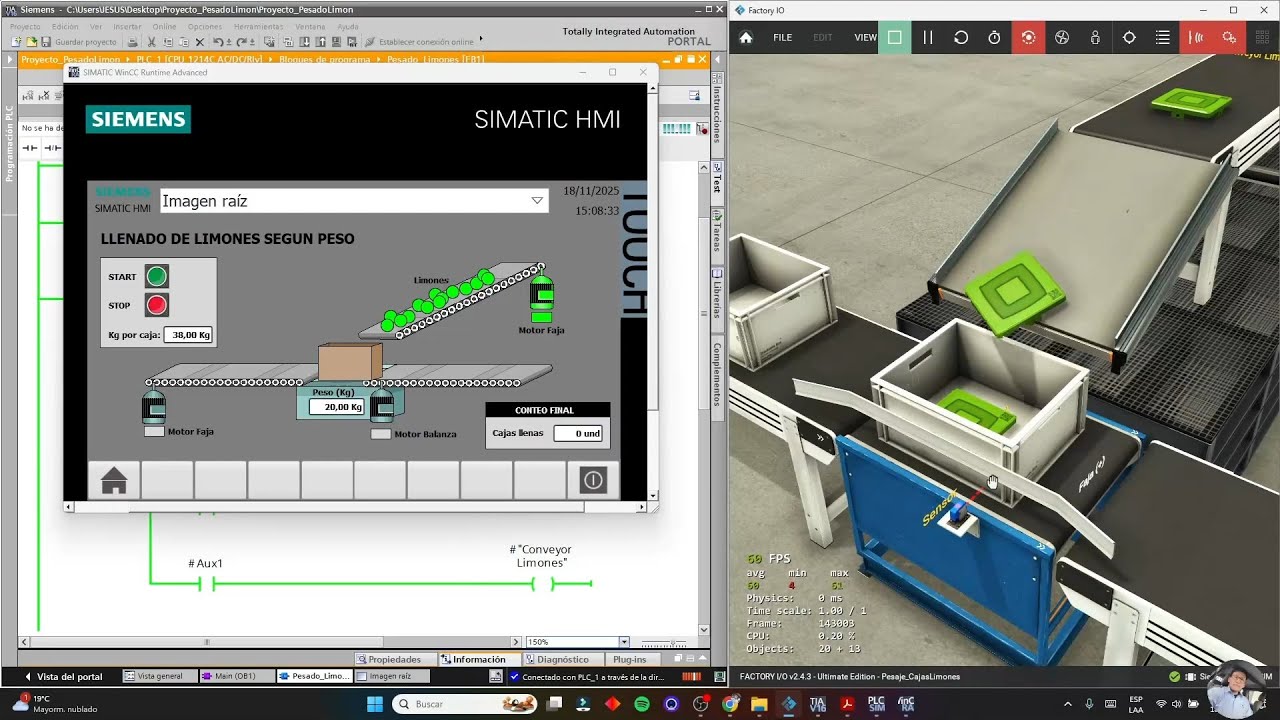The height and width of the screenshot is (720, 1280).
Task: Go to Factory IO home icon
Action: coord(746,37)
